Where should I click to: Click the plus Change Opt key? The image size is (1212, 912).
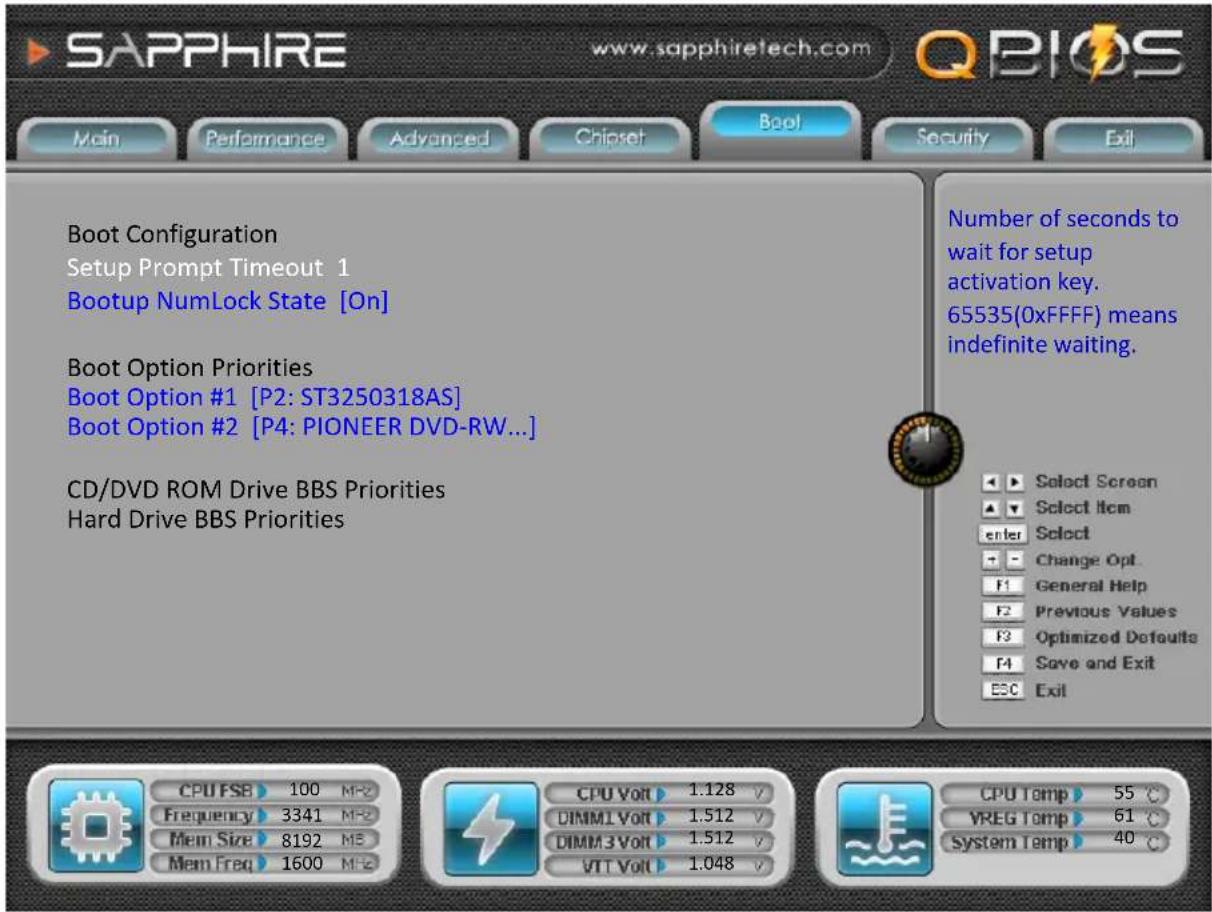[994, 560]
